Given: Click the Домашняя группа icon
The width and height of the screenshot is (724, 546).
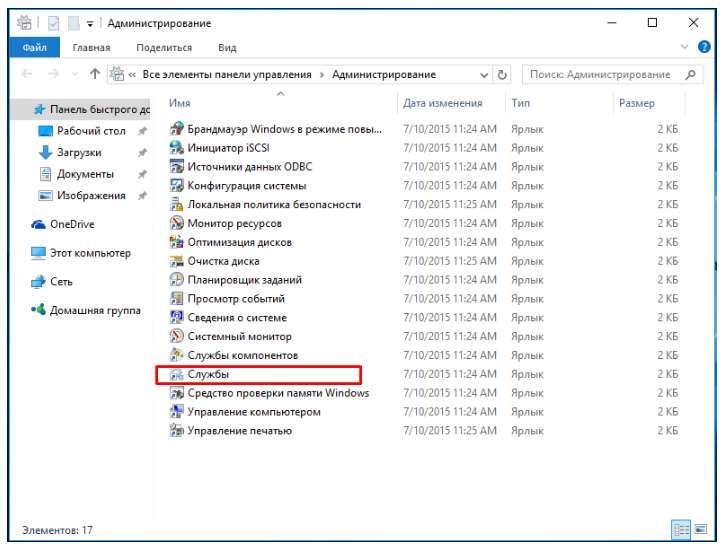Looking at the screenshot, I should [x=38, y=310].
